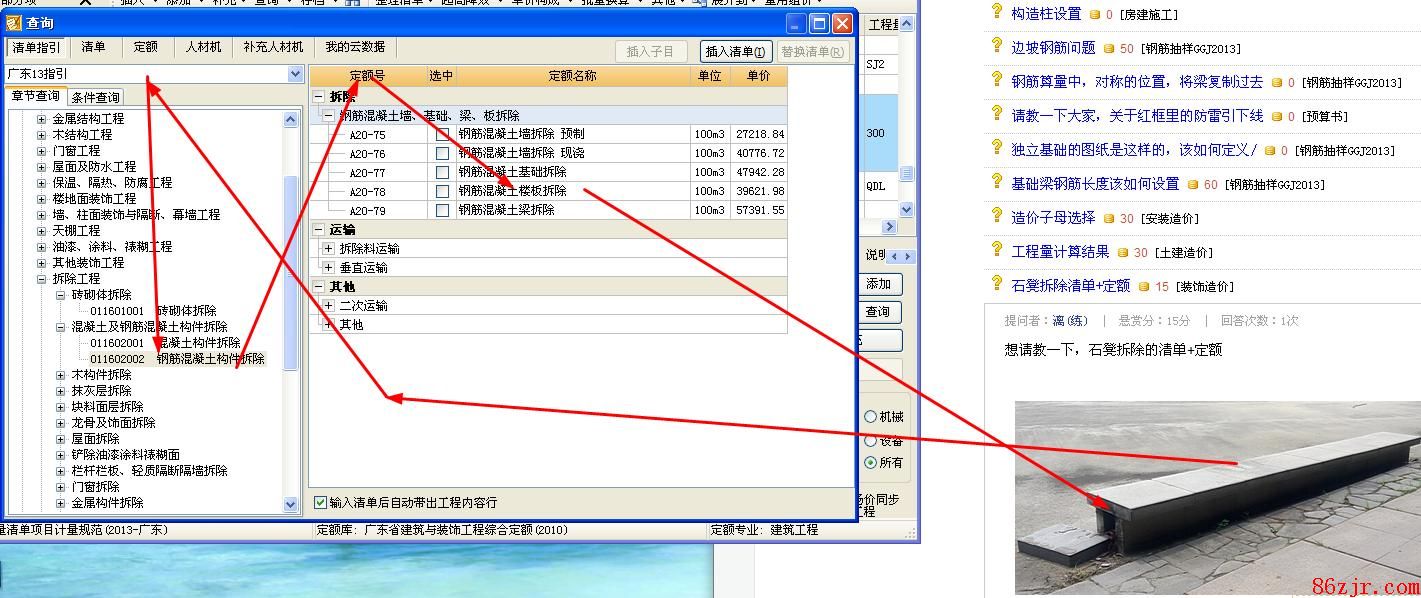Click the question mark icon beside 构造柱设置

pos(996,12)
